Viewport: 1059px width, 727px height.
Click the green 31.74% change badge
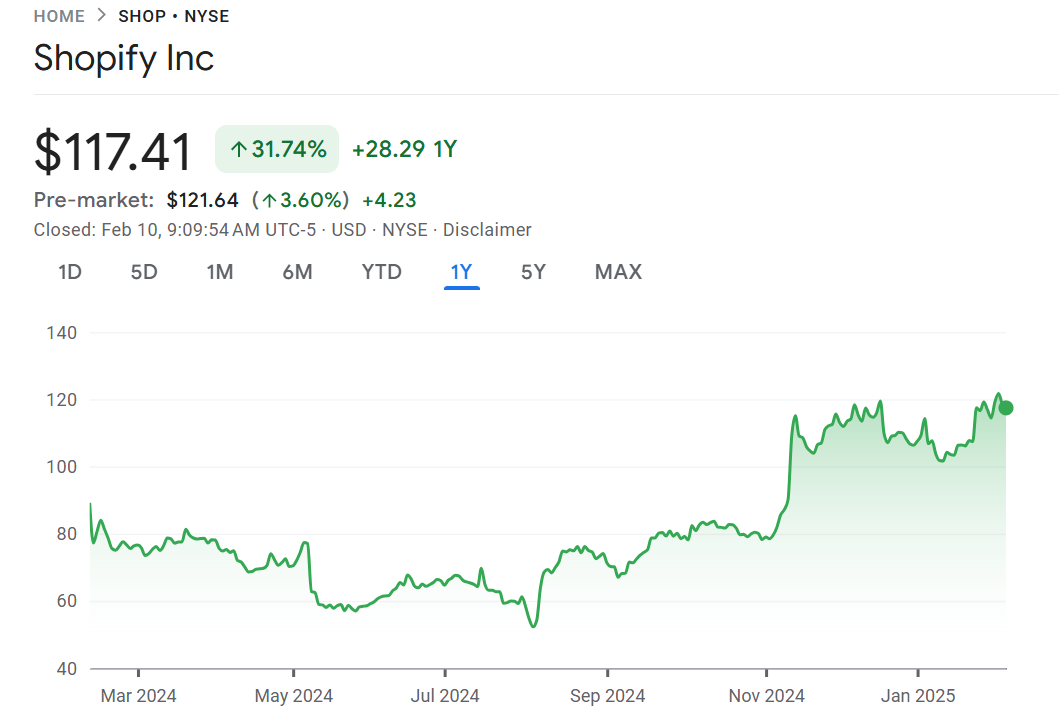(277, 150)
